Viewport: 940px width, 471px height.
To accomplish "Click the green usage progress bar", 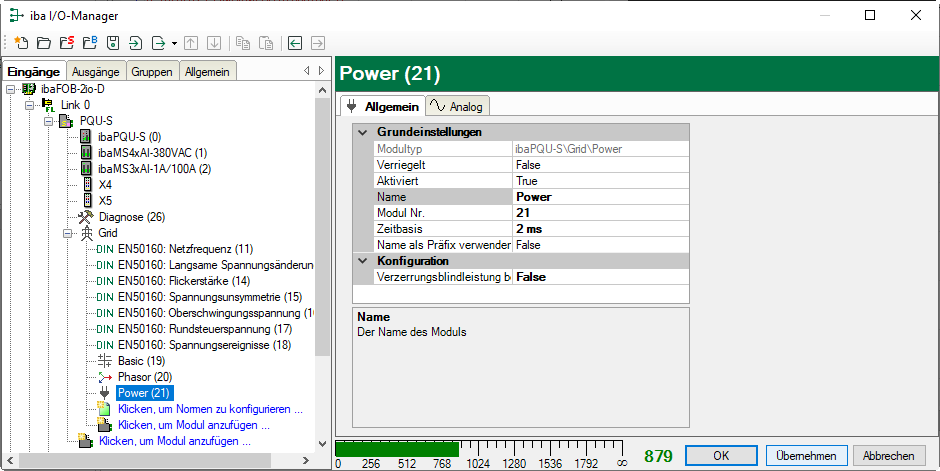I will coord(396,448).
